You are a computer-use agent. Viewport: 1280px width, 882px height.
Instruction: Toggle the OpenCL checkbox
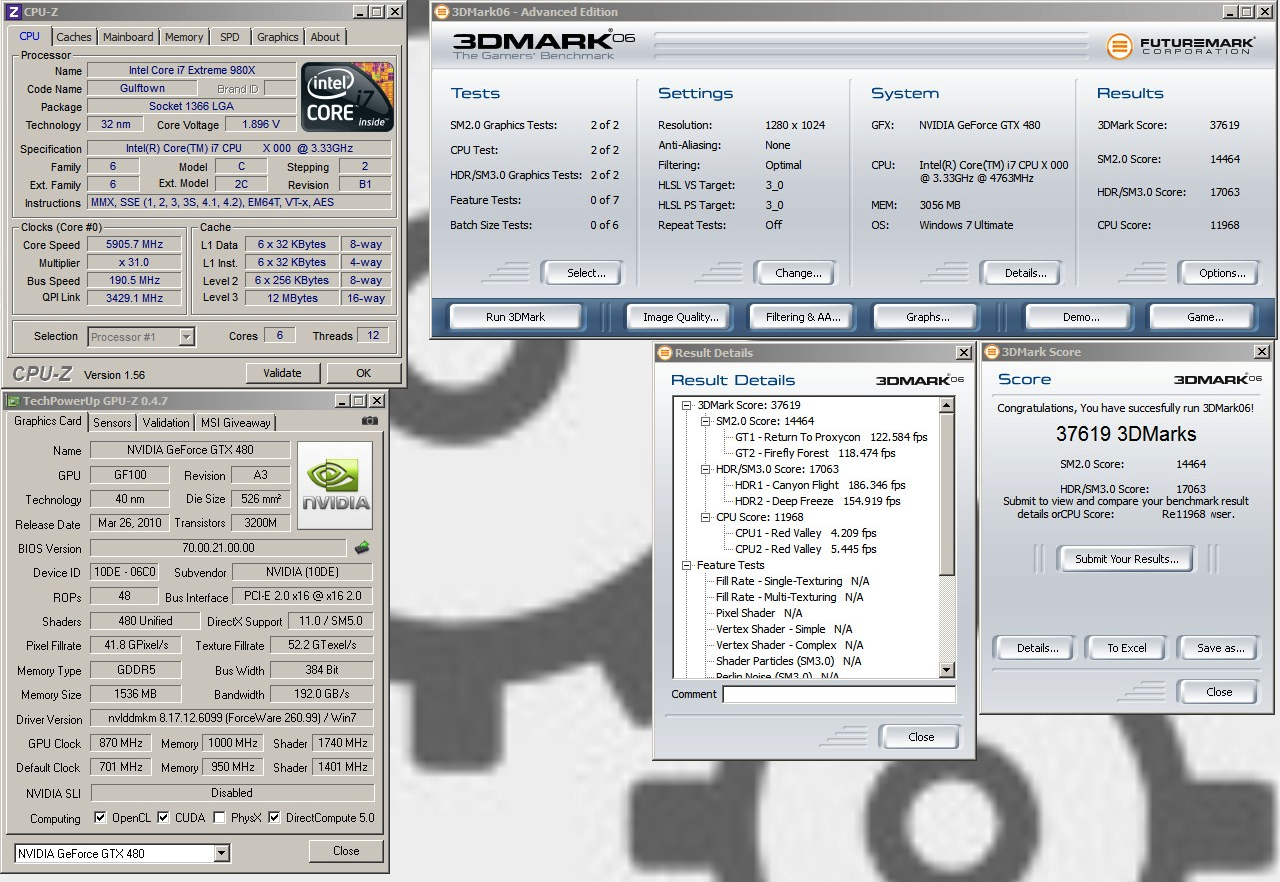click(x=100, y=818)
